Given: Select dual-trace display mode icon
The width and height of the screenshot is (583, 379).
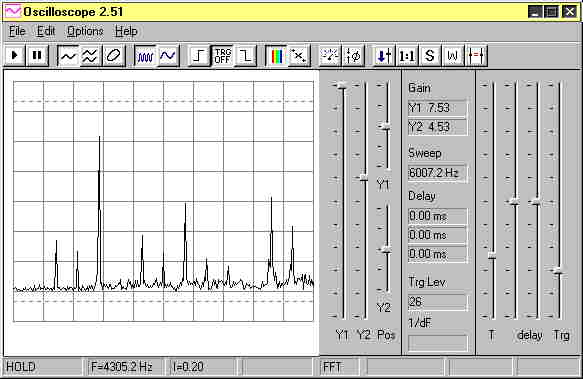Looking at the screenshot, I should pos(90,56).
